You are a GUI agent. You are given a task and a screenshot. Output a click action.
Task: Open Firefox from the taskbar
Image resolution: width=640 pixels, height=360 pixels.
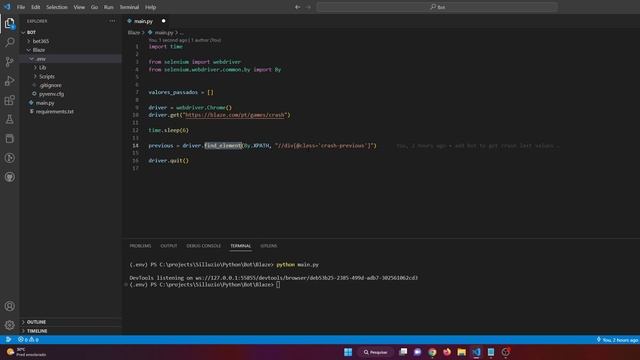(x=447, y=352)
